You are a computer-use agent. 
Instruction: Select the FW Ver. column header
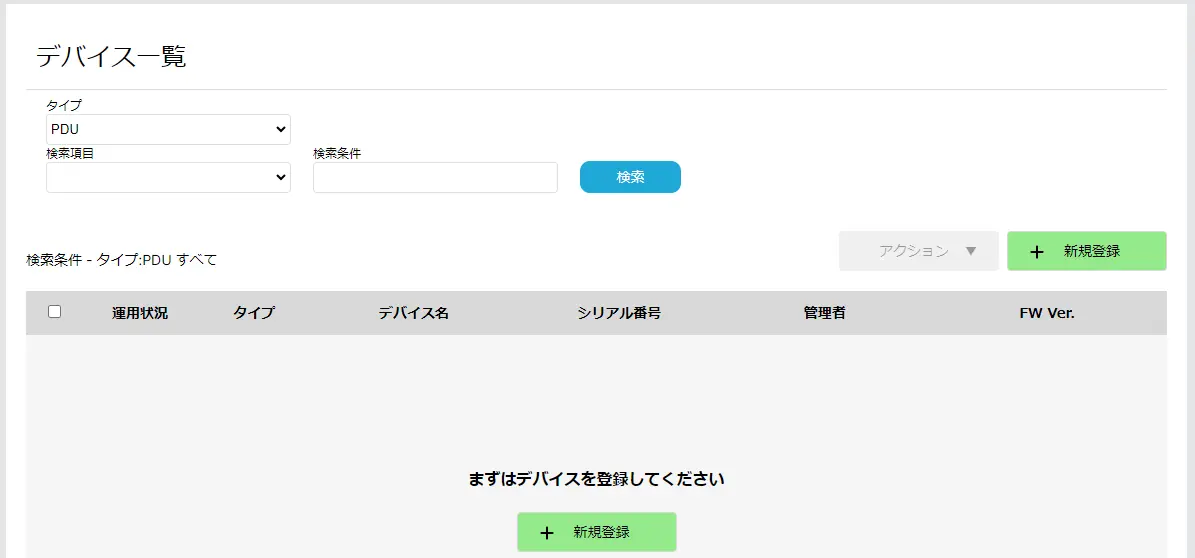(1047, 313)
